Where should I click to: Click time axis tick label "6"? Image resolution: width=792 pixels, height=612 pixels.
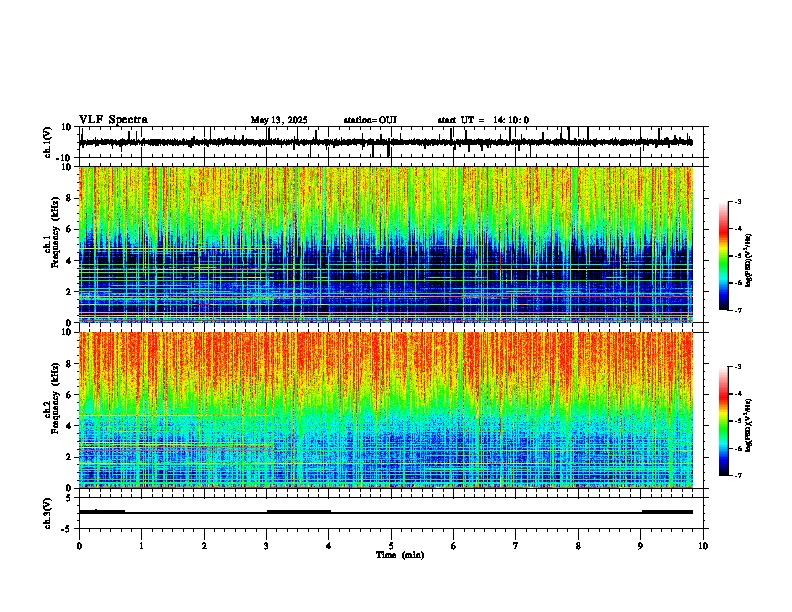click(454, 546)
